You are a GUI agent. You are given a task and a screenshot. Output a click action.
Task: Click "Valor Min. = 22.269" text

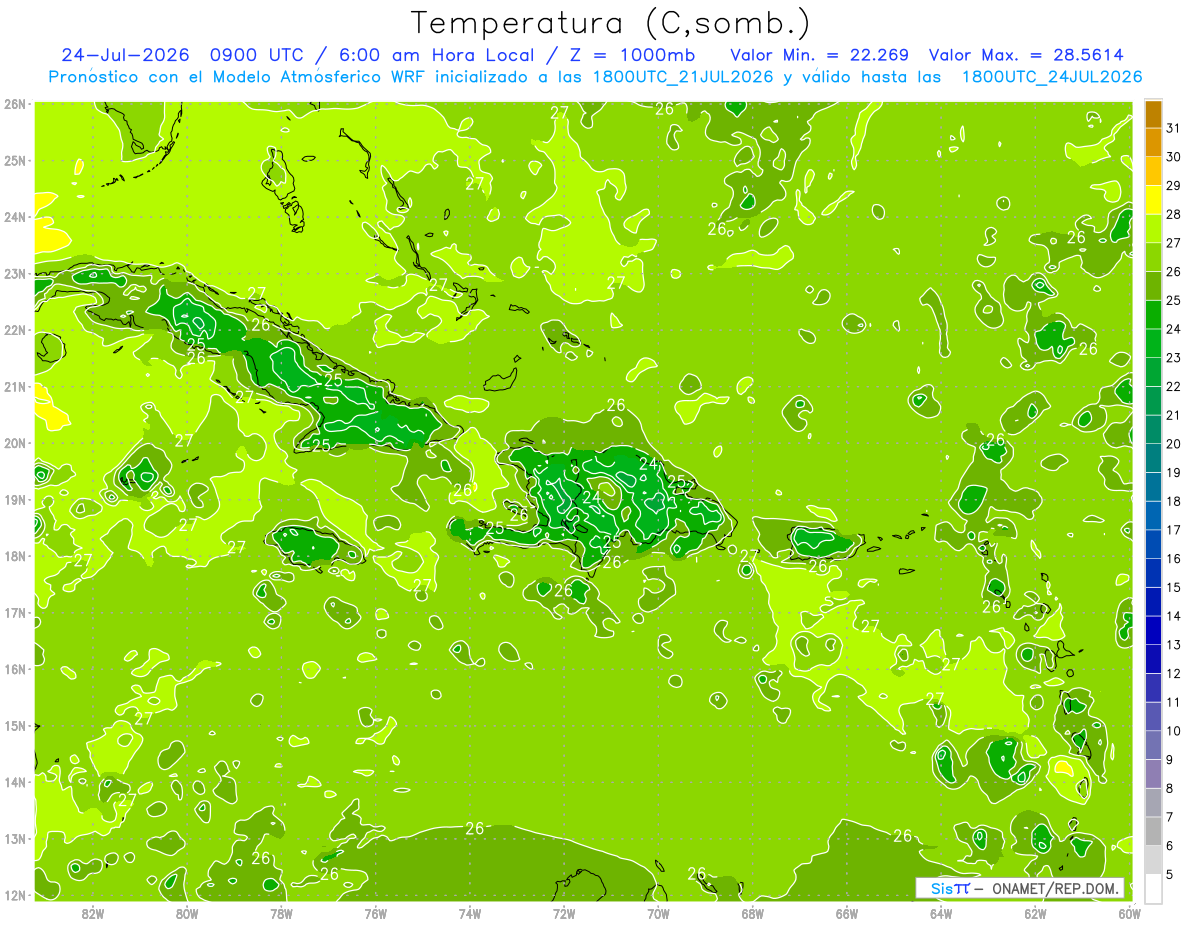(819, 55)
